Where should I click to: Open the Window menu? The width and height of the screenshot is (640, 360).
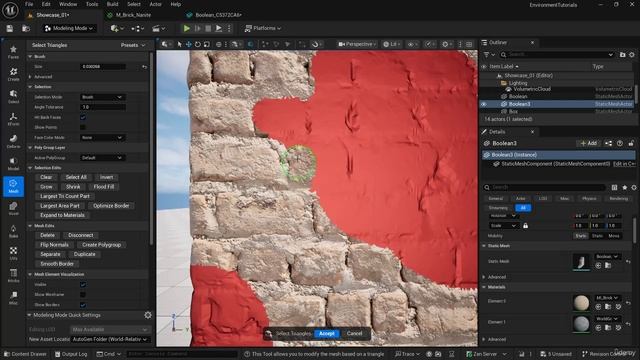68,4
